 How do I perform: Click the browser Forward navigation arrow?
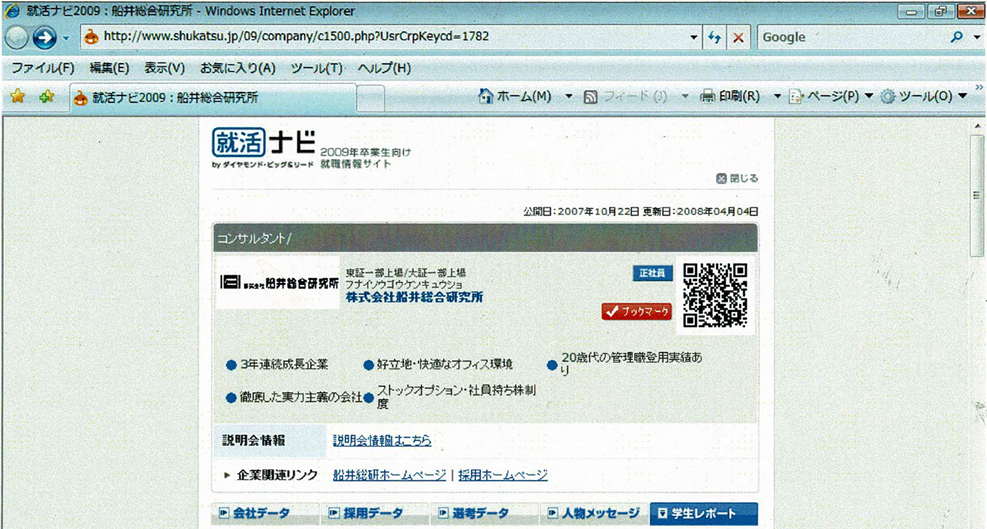coord(45,38)
